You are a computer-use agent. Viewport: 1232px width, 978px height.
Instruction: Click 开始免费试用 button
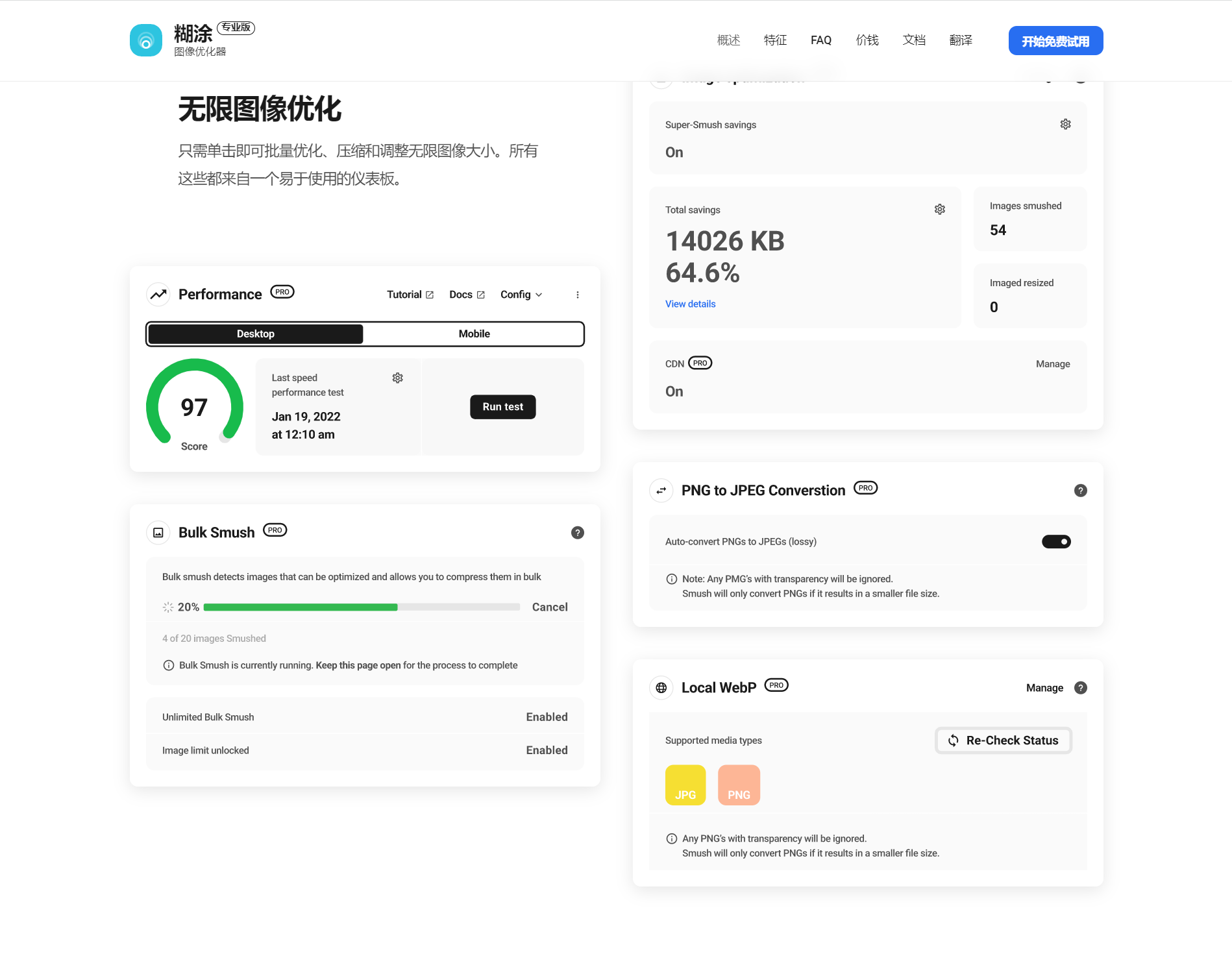[x=1056, y=41]
